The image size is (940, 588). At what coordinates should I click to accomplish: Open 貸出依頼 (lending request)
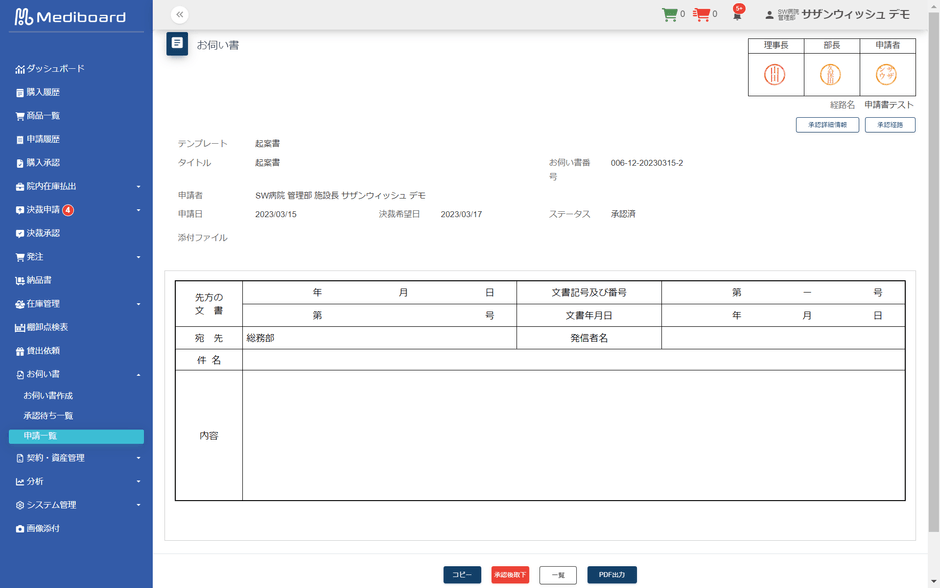click(46, 350)
